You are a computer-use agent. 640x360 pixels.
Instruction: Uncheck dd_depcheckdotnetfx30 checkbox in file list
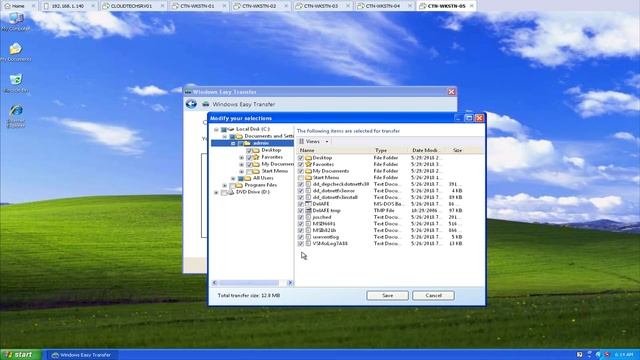(x=301, y=184)
